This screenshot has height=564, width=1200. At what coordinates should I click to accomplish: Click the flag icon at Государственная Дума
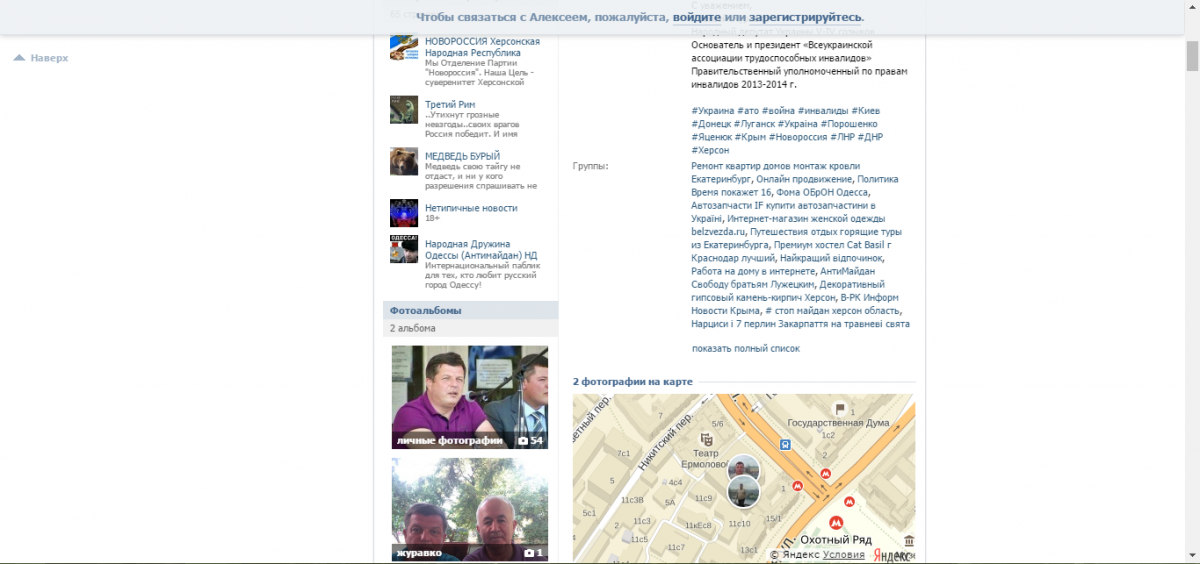840,408
